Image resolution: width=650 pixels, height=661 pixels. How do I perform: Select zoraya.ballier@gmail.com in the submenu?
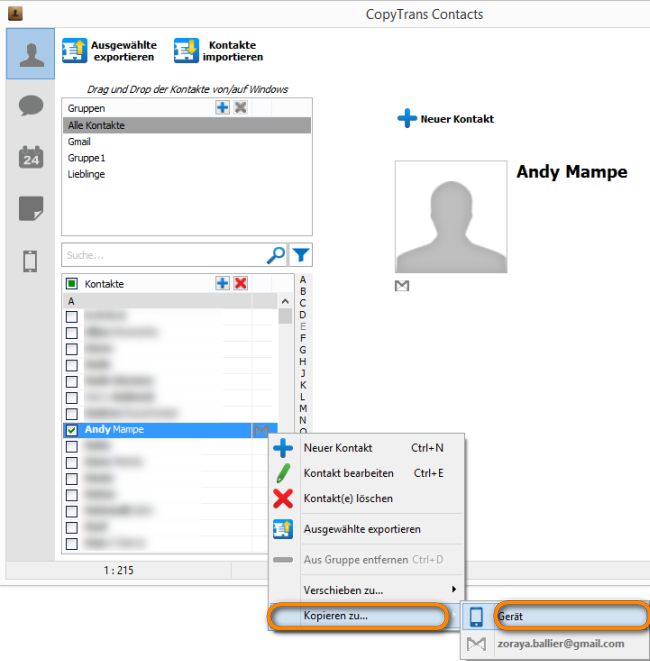click(x=556, y=644)
